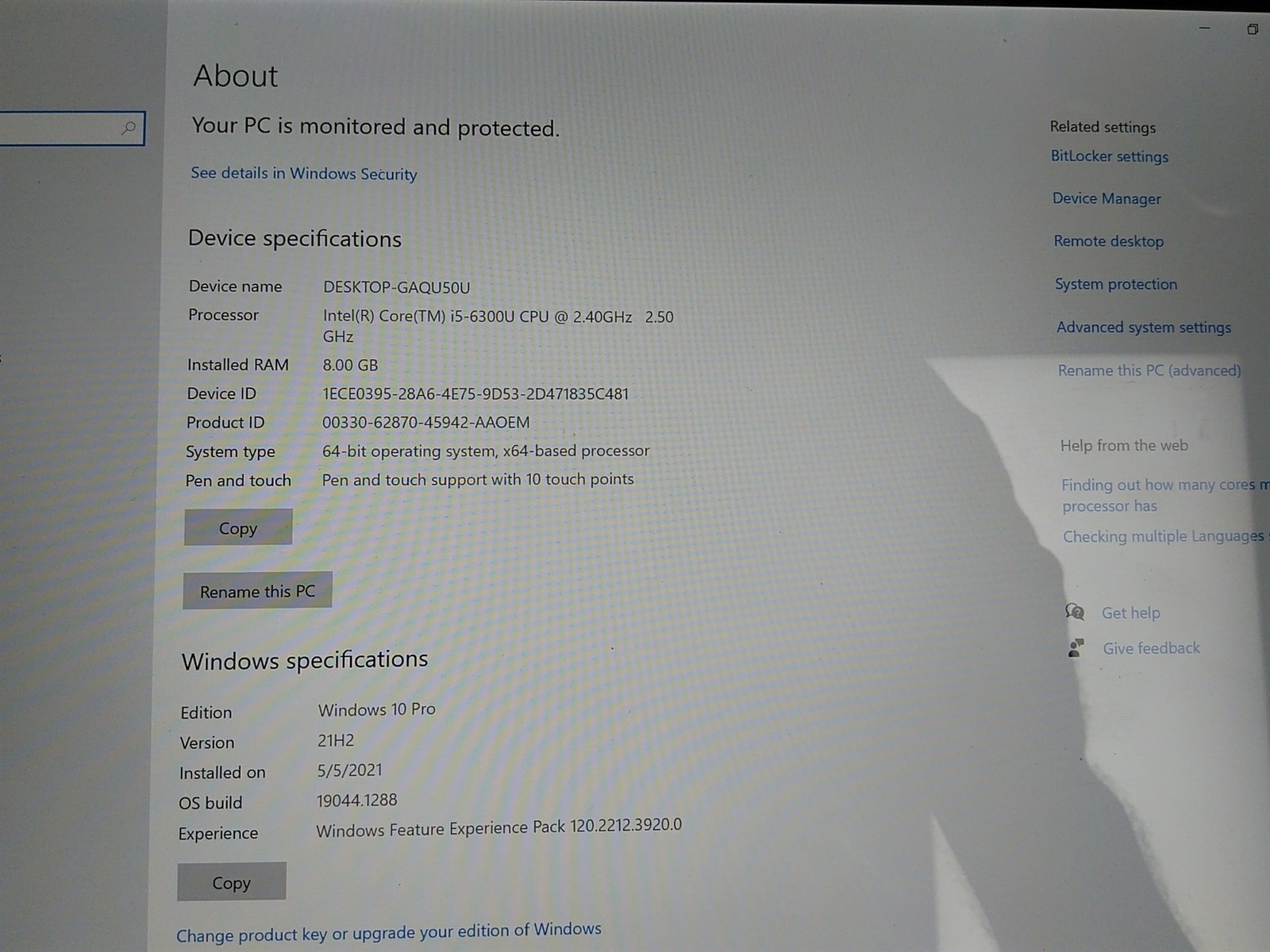Open Checking multiple Languages link
The image size is (1270, 952).
click(x=1165, y=536)
